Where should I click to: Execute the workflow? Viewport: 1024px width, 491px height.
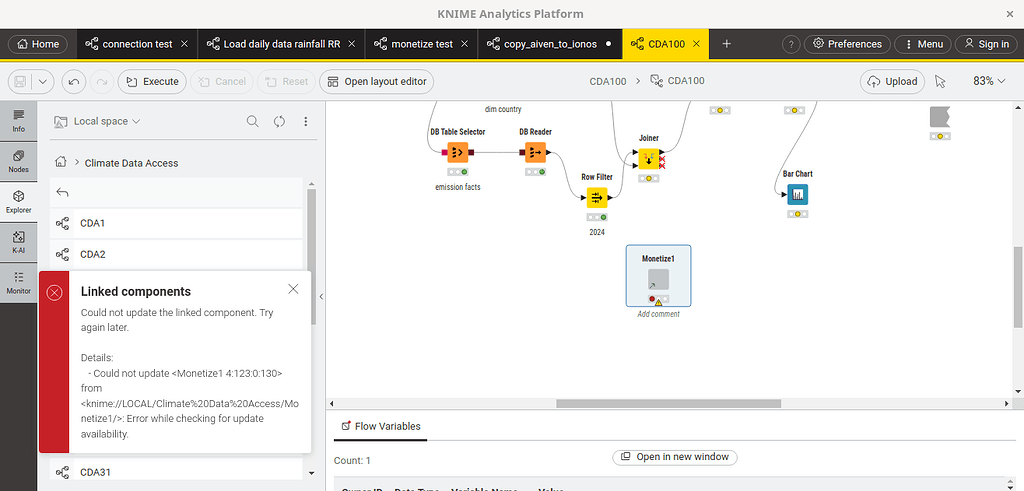point(152,82)
